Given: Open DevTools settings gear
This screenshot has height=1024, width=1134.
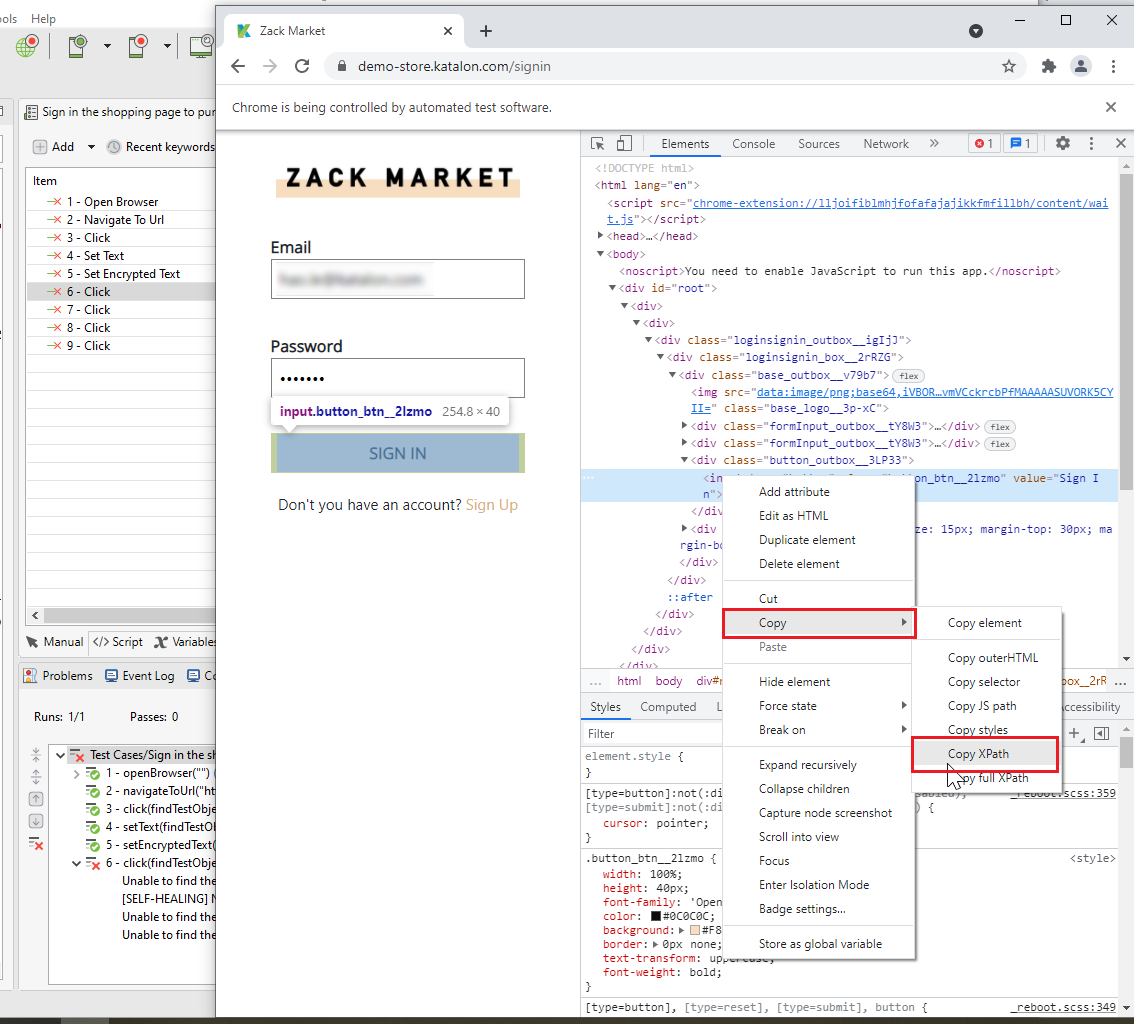Looking at the screenshot, I should tap(1062, 143).
